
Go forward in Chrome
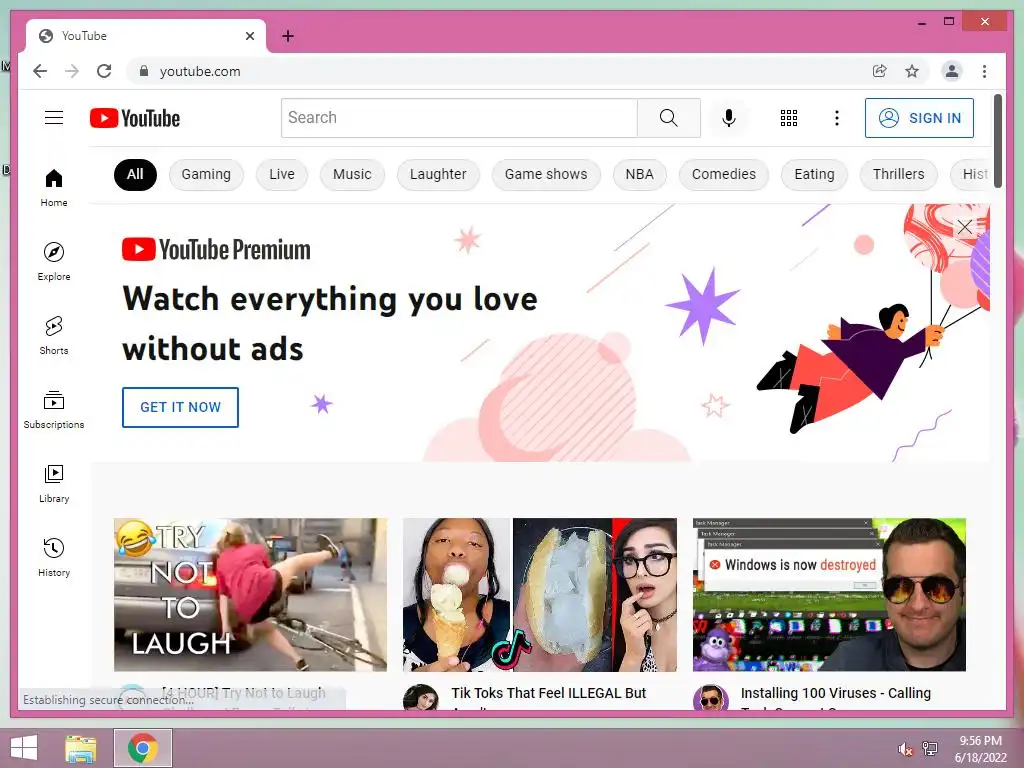[x=72, y=71]
